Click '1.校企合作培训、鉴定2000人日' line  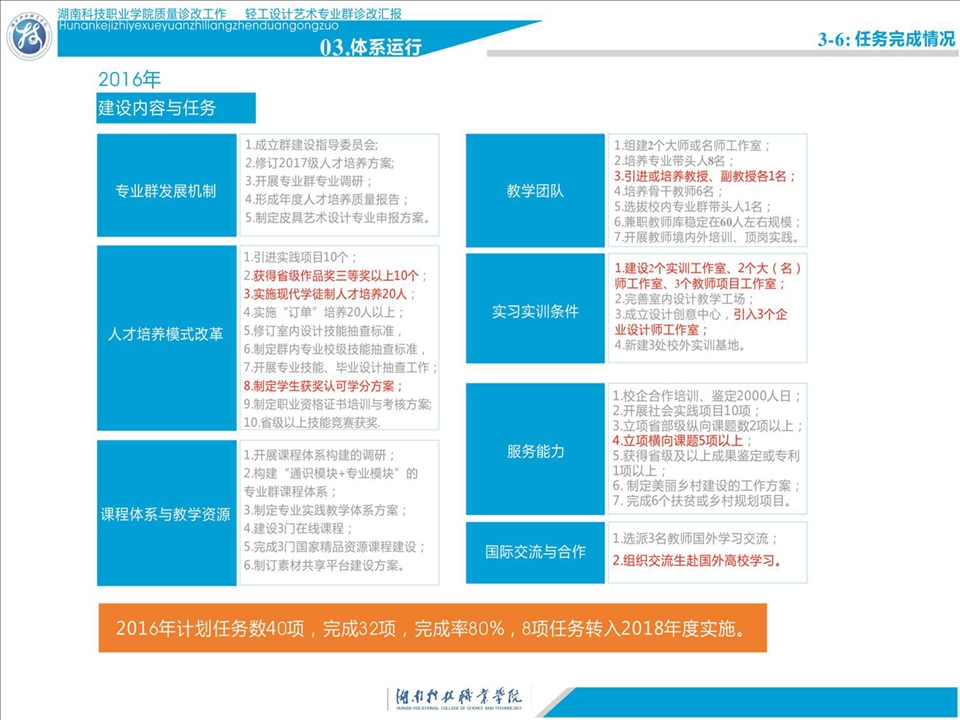tap(707, 396)
